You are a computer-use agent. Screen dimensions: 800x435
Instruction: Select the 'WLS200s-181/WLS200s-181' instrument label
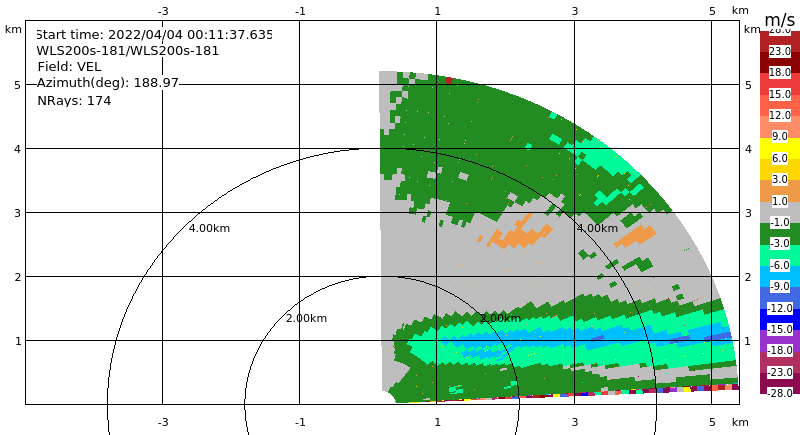point(128,51)
